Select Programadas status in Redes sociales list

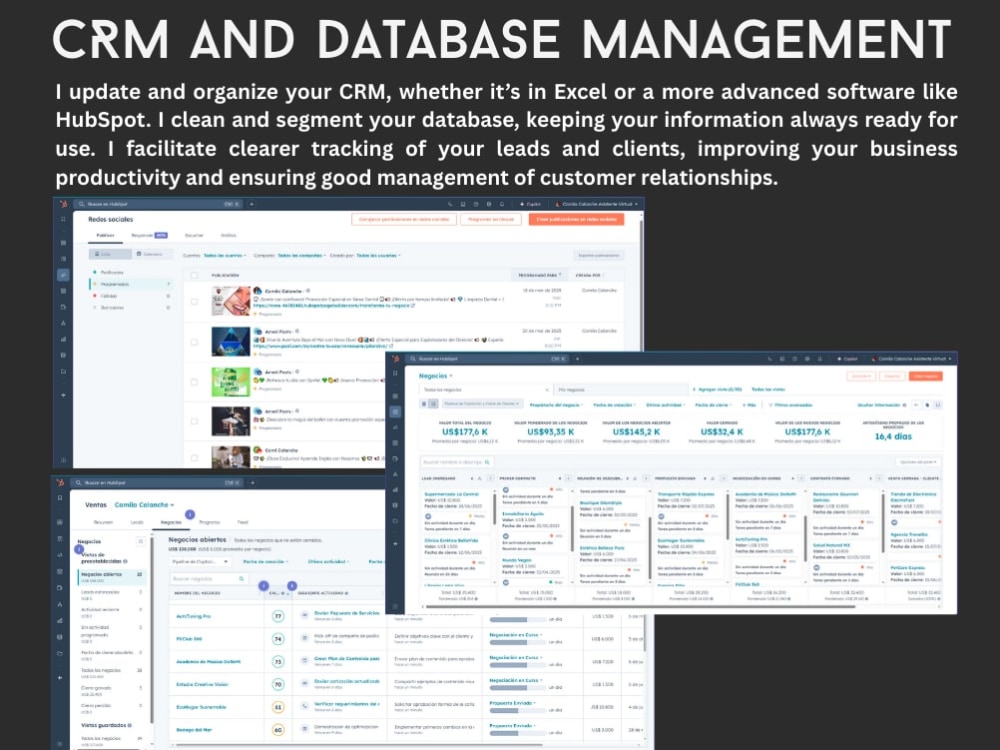[130, 284]
